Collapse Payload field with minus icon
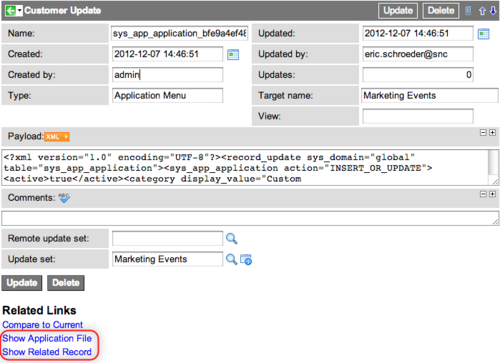This screenshot has width=500, height=363. coord(483,133)
